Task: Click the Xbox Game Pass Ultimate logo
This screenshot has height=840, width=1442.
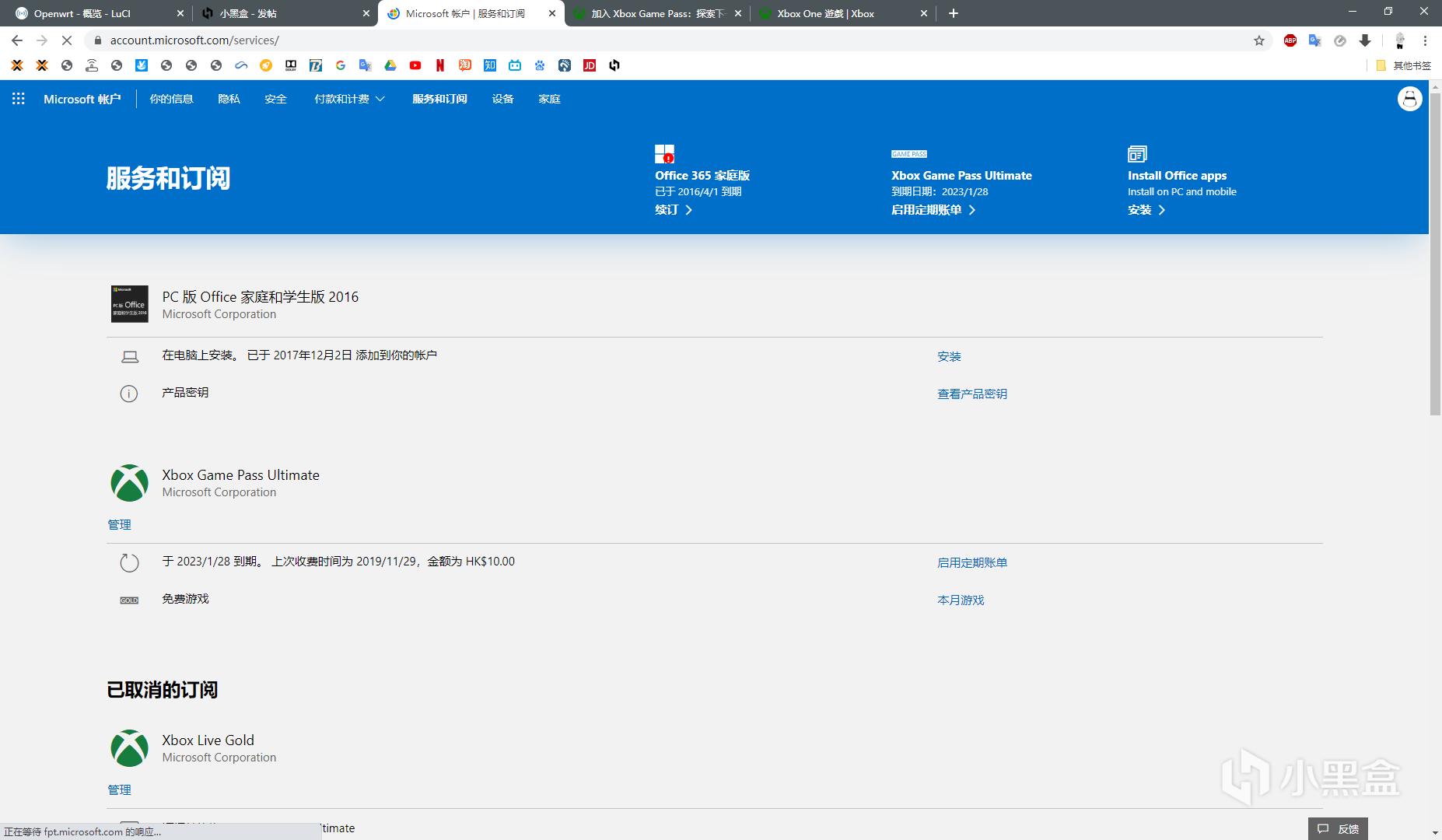Action: [x=129, y=483]
